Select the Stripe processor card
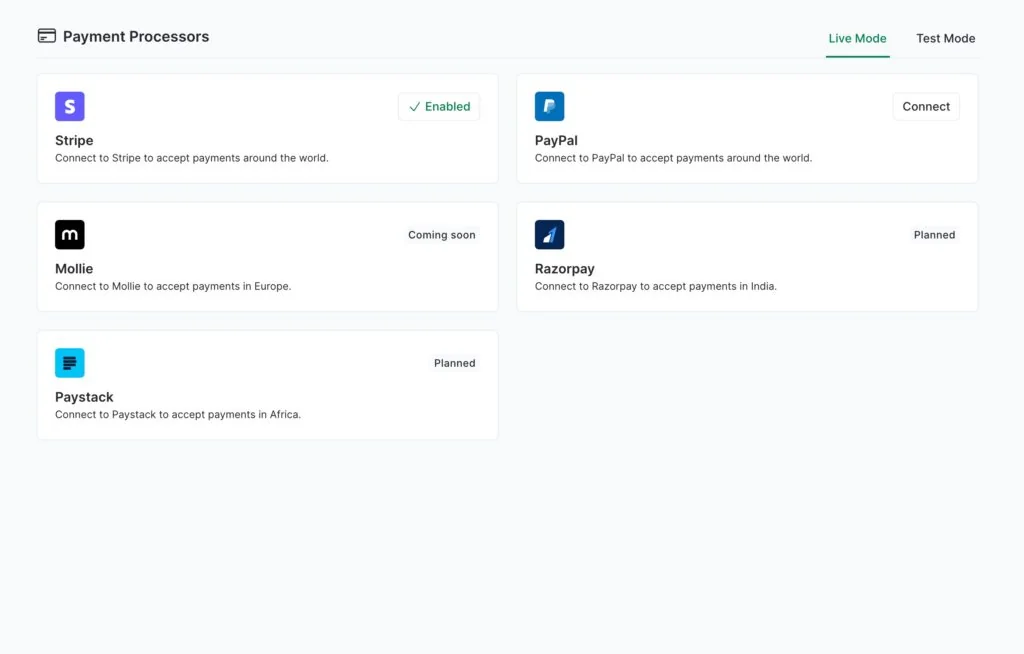Screen dimensions: 1024x654 (267, 128)
